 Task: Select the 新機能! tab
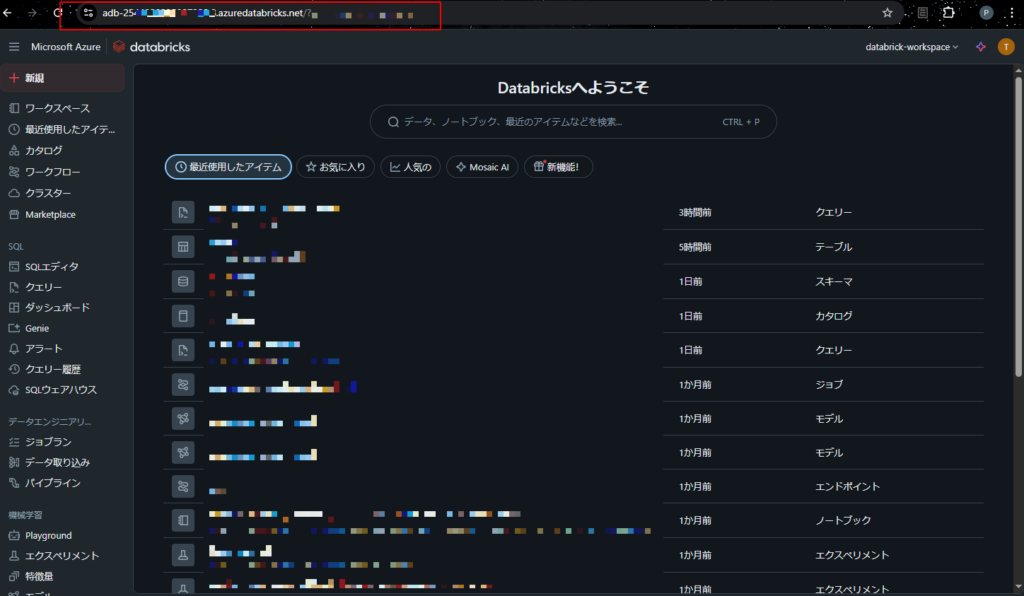coord(558,167)
